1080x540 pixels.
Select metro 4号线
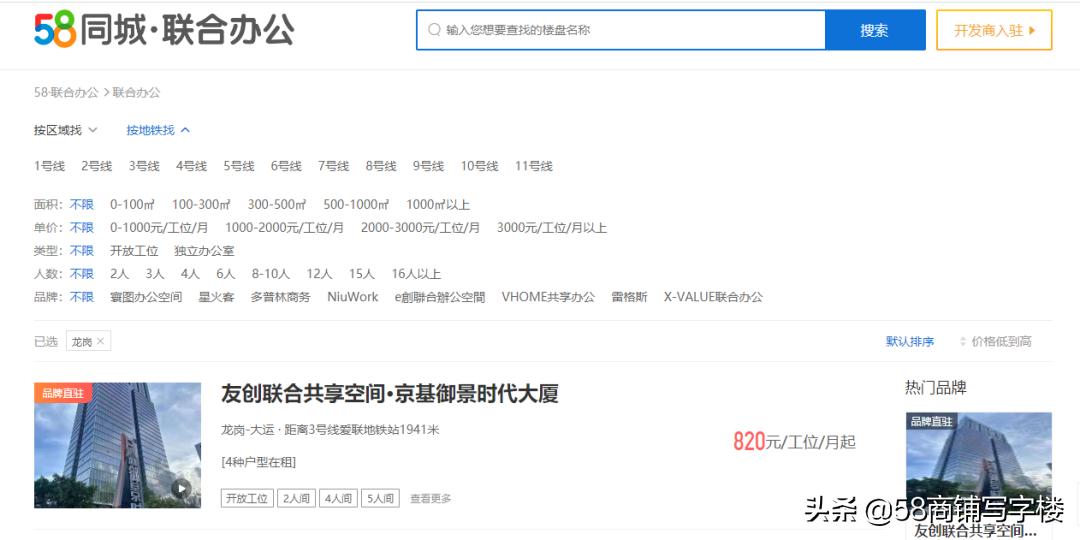(x=191, y=166)
